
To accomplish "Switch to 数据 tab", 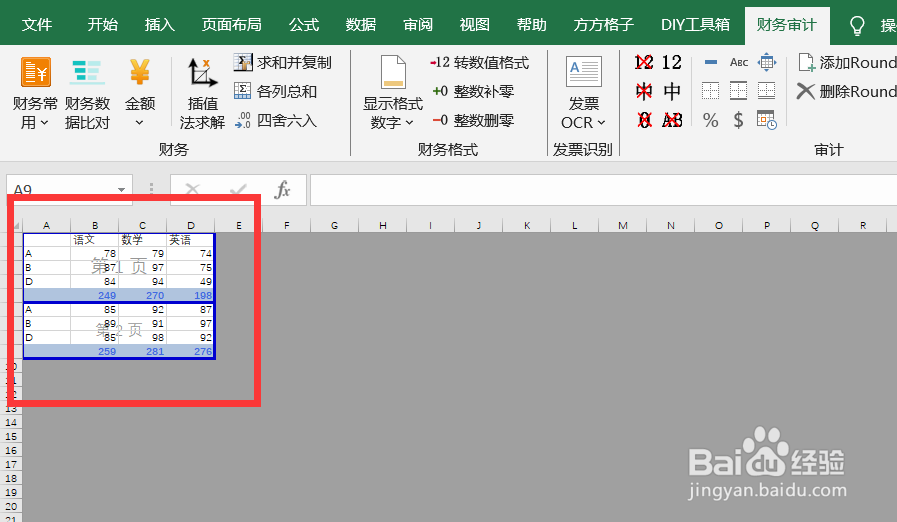I will 361,25.
